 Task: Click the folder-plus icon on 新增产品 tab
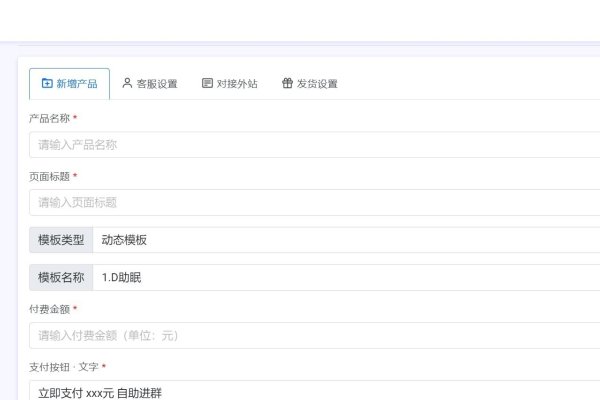46,84
